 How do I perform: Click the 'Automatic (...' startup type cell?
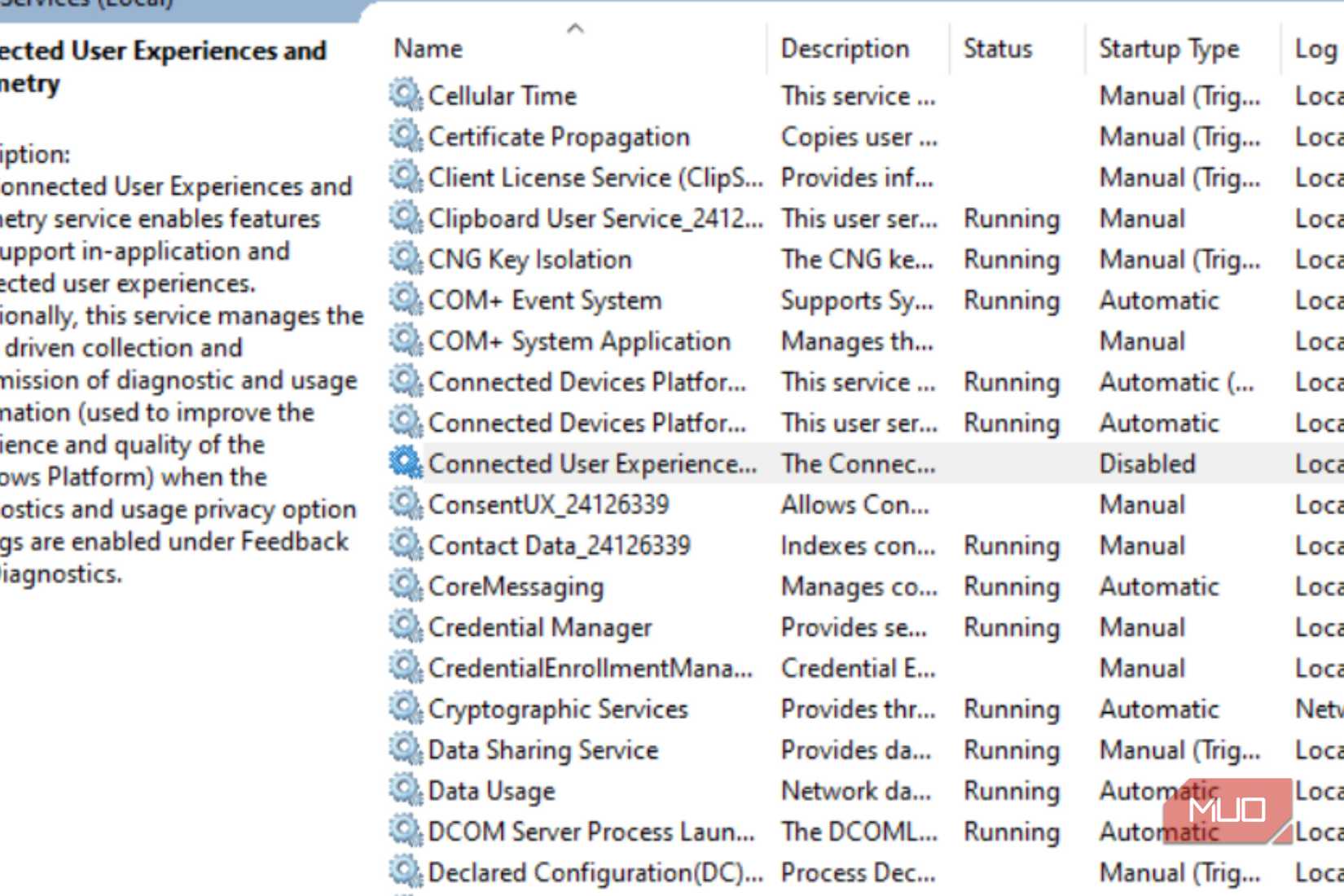(x=1176, y=382)
